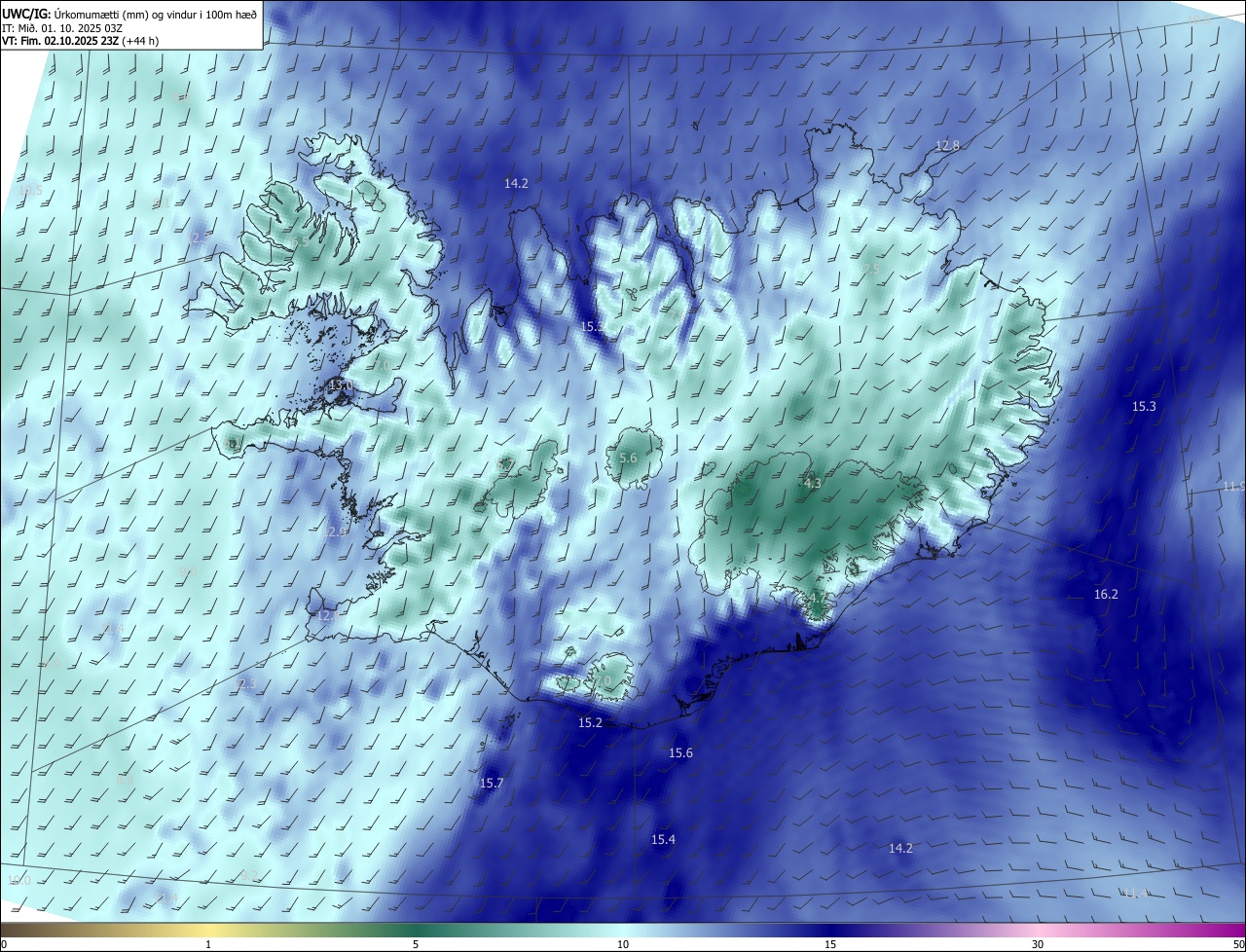Select the 5.6 value on the glacier
Image resolution: width=1246 pixels, height=952 pixels.
pos(628,458)
